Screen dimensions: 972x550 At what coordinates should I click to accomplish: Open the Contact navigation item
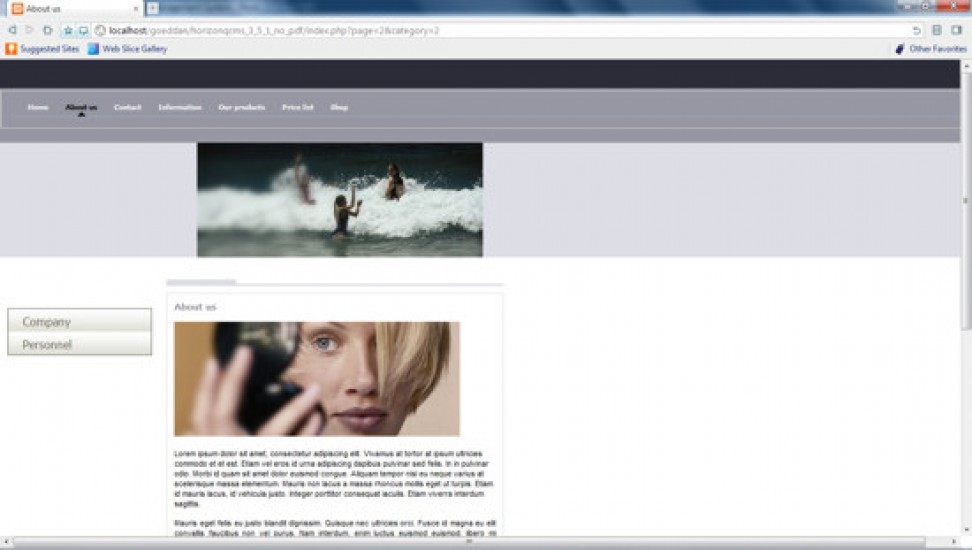pyautogui.click(x=128, y=107)
